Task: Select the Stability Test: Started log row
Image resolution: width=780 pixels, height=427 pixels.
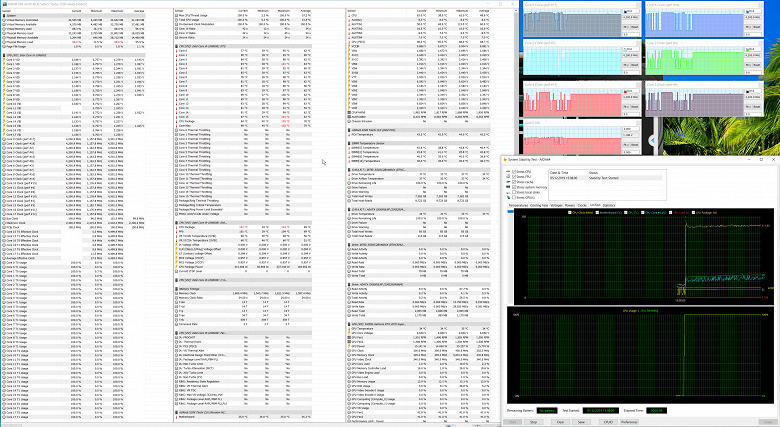Action: pos(605,178)
